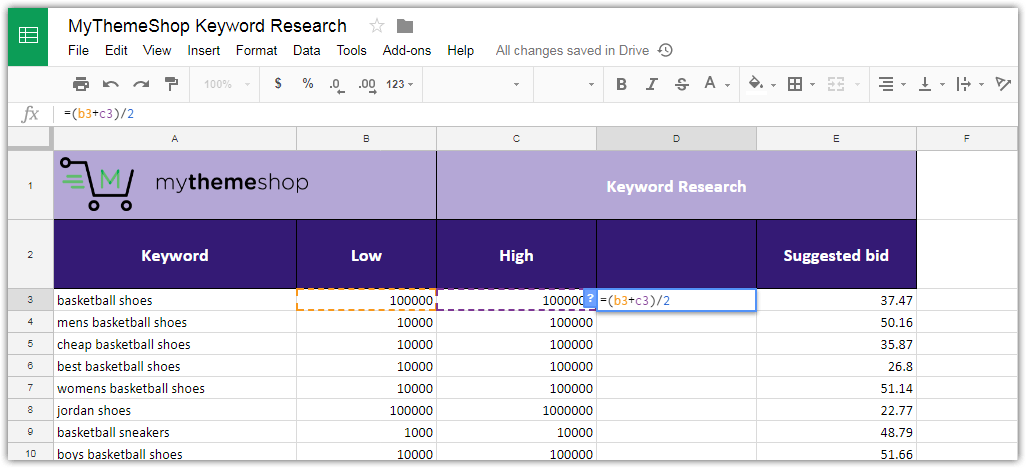Select column E header
The height and width of the screenshot is (468, 1026).
coord(836,138)
